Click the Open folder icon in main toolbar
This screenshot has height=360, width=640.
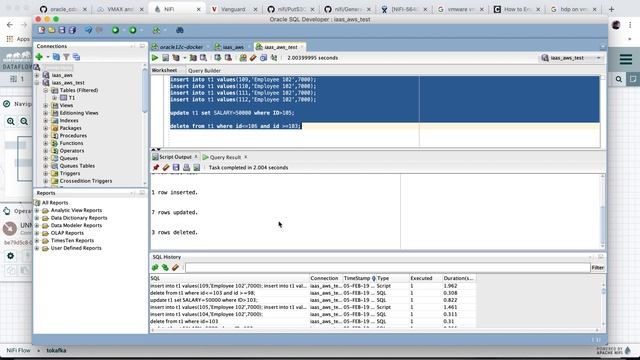tap(51, 30)
